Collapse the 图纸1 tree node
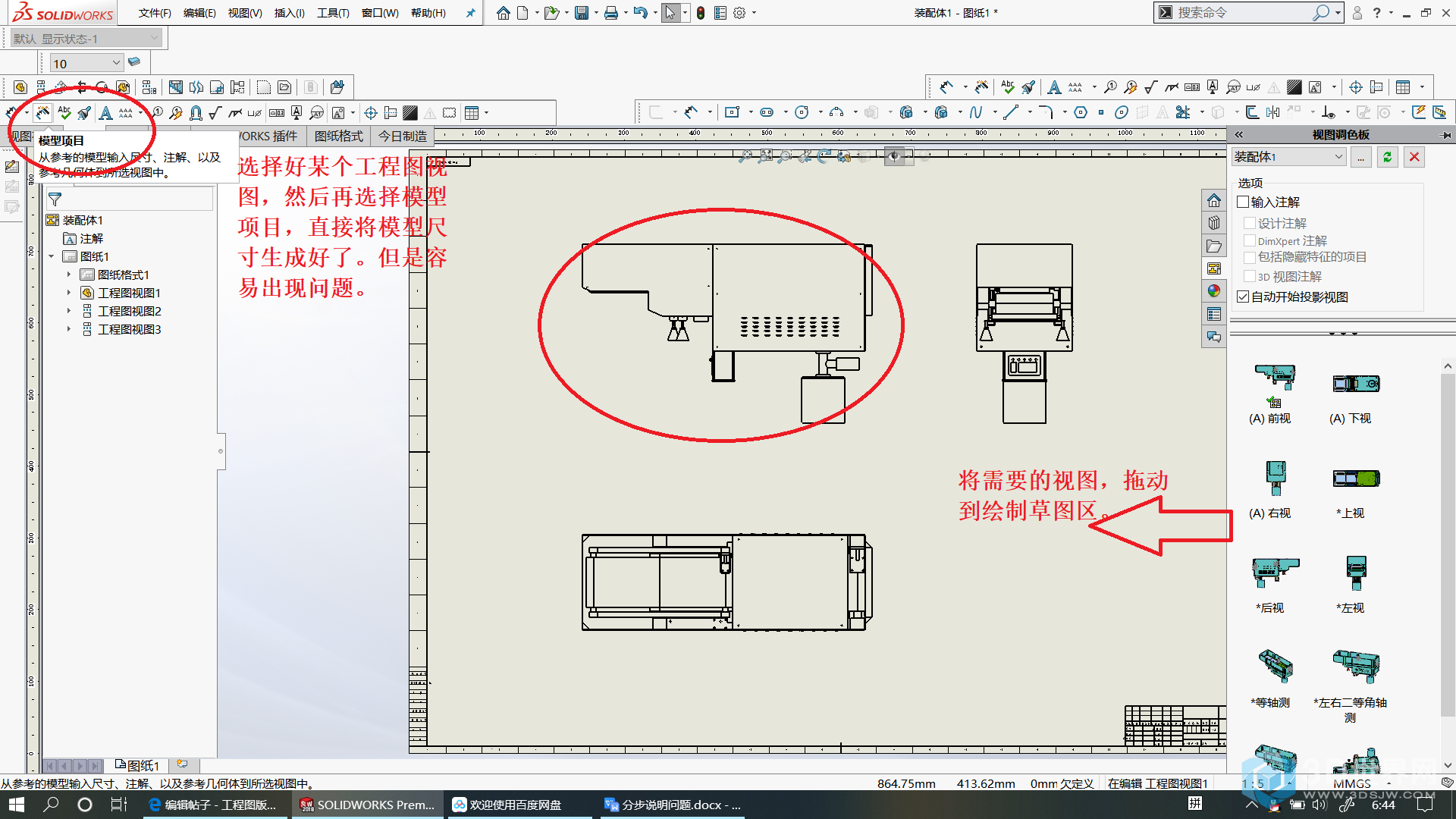 coord(52,256)
